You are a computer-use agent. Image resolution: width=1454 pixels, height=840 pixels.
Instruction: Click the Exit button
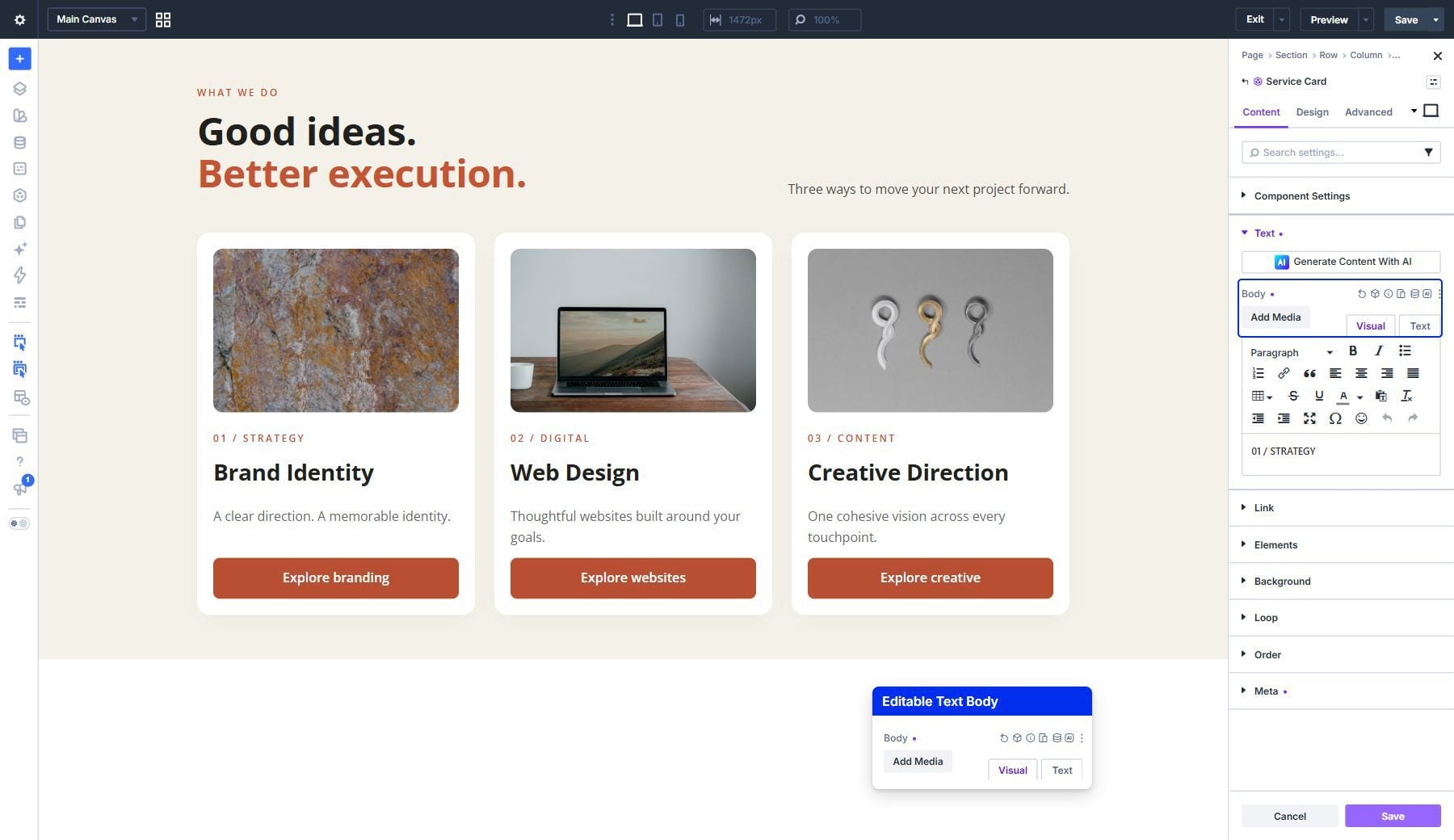point(1254,19)
